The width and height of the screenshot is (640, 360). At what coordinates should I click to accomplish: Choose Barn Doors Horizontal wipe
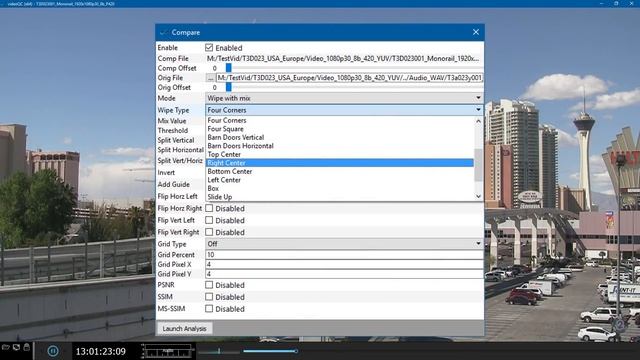pyautogui.click(x=340, y=146)
